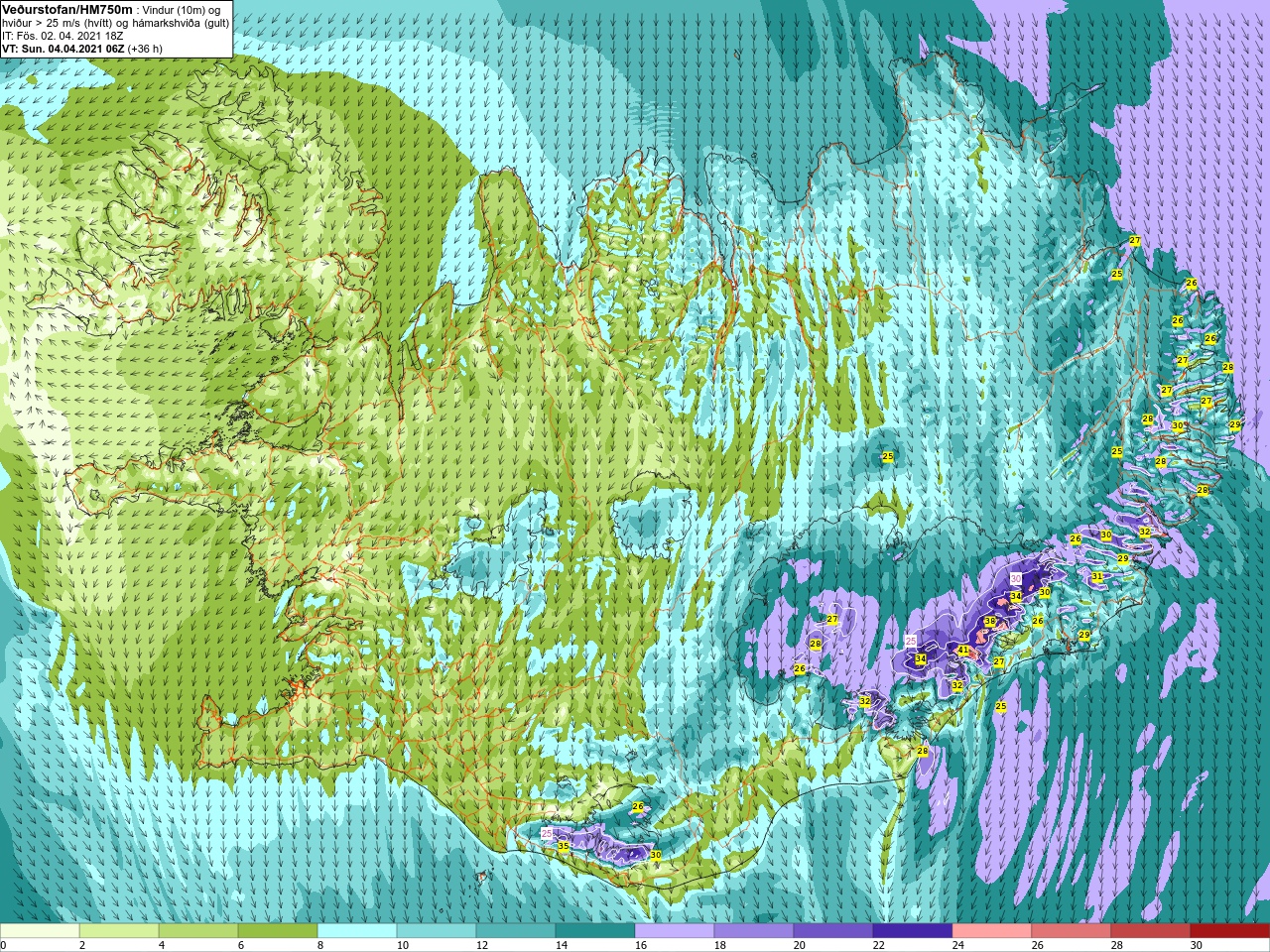The width and height of the screenshot is (1270, 952).
Task: Select the 20–22 m/s violet legend swatch
Action: pos(833,931)
